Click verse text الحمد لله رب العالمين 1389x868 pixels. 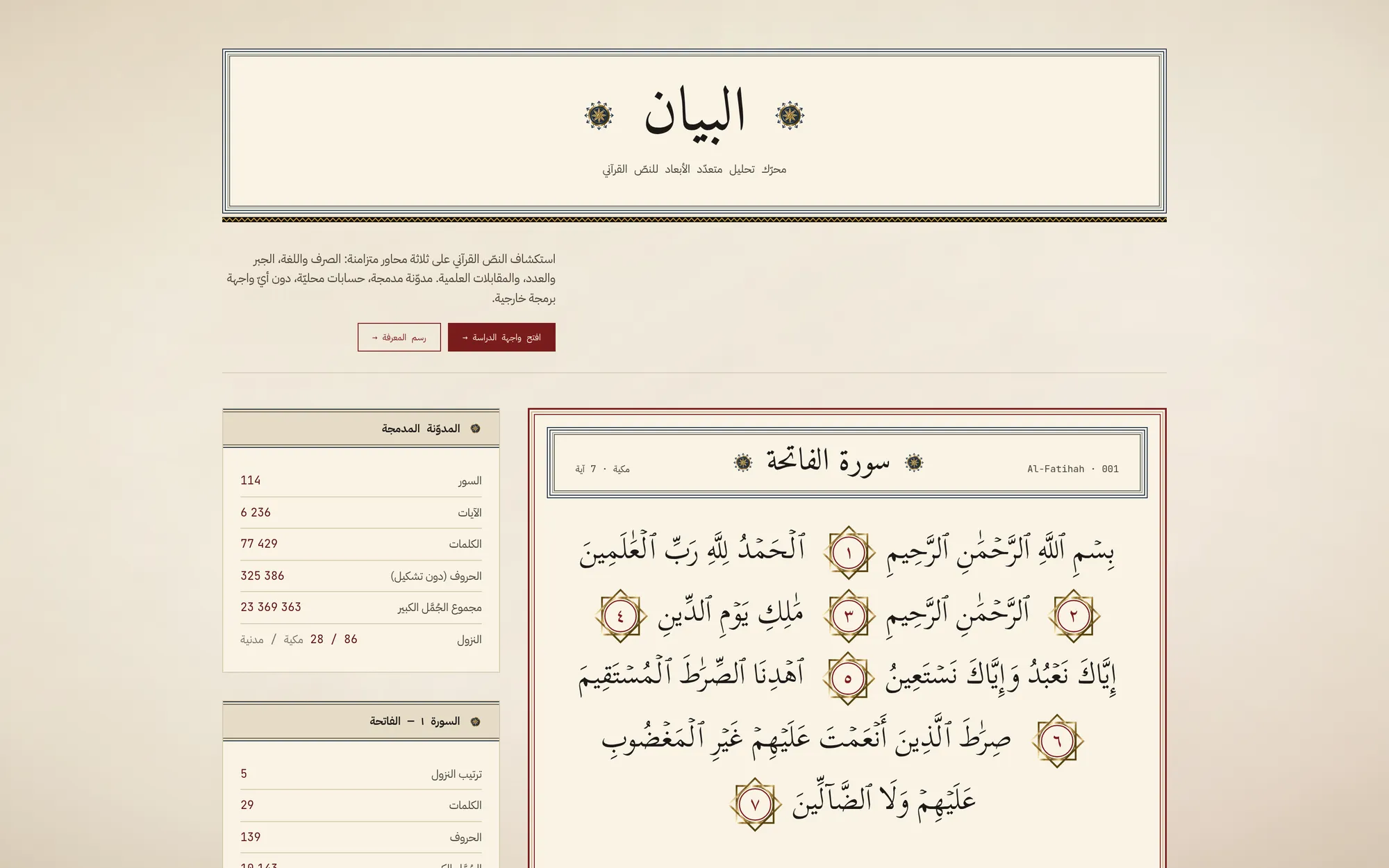click(692, 551)
